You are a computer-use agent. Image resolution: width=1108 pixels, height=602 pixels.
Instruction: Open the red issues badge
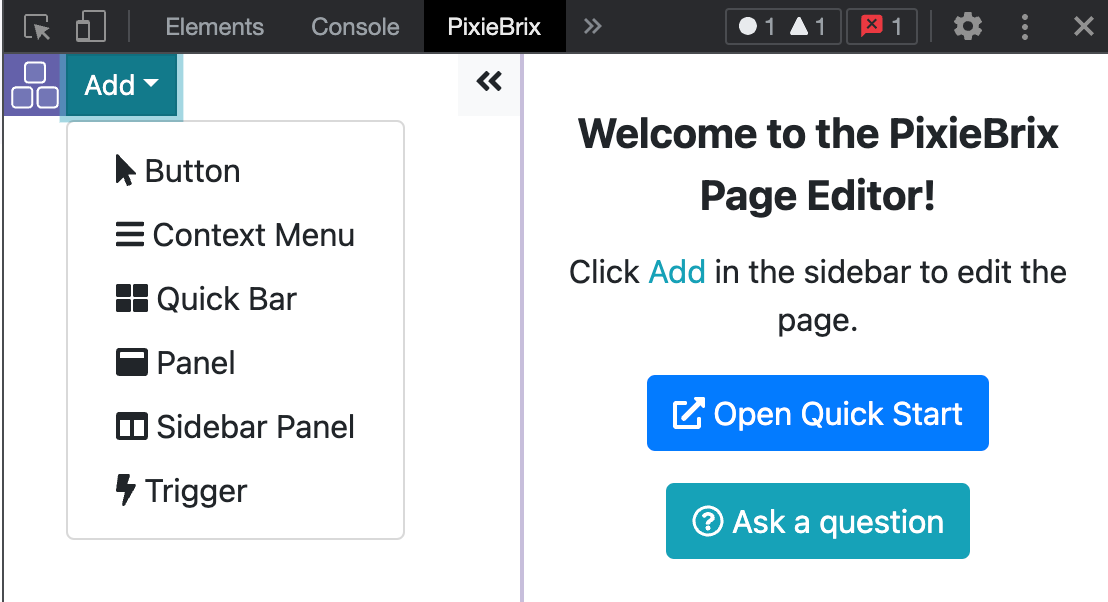pyautogui.click(x=881, y=26)
